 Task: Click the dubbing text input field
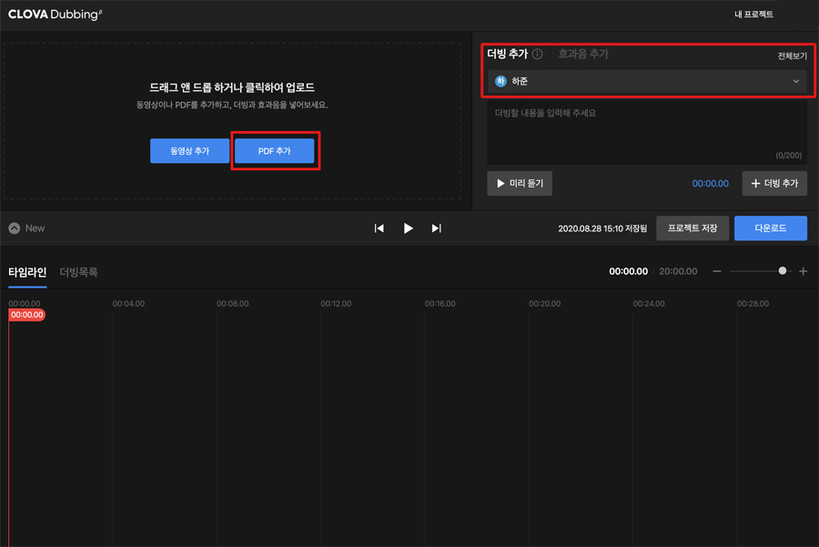click(x=646, y=130)
